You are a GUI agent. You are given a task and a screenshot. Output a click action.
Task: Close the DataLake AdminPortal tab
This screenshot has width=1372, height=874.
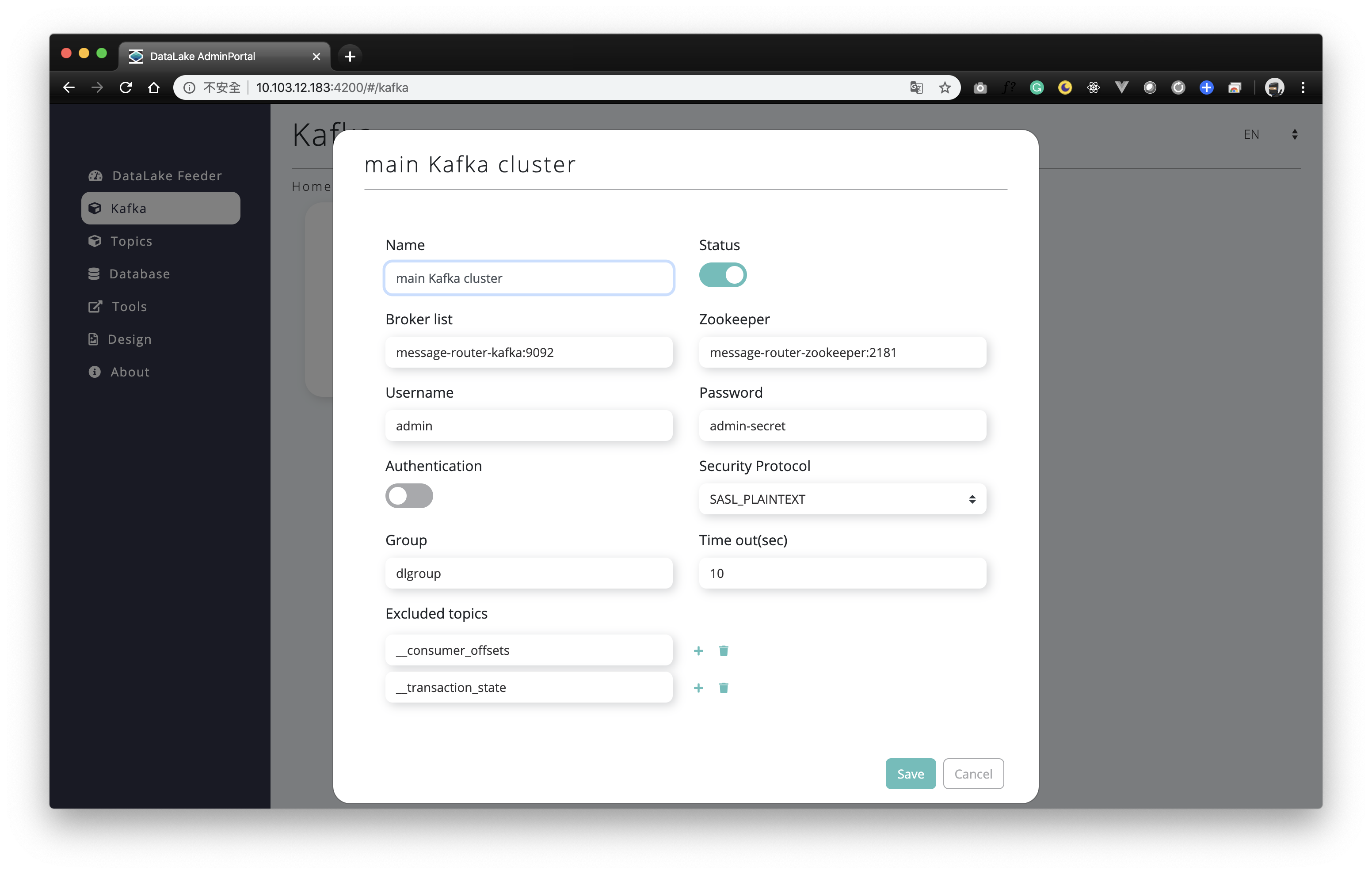[316, 57]
